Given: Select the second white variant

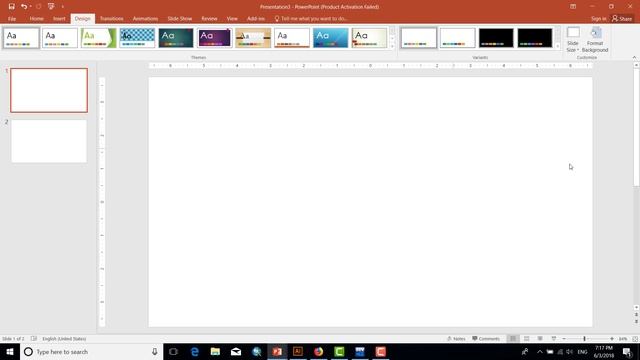Looking at the screenshot, I should pos(458,38).
